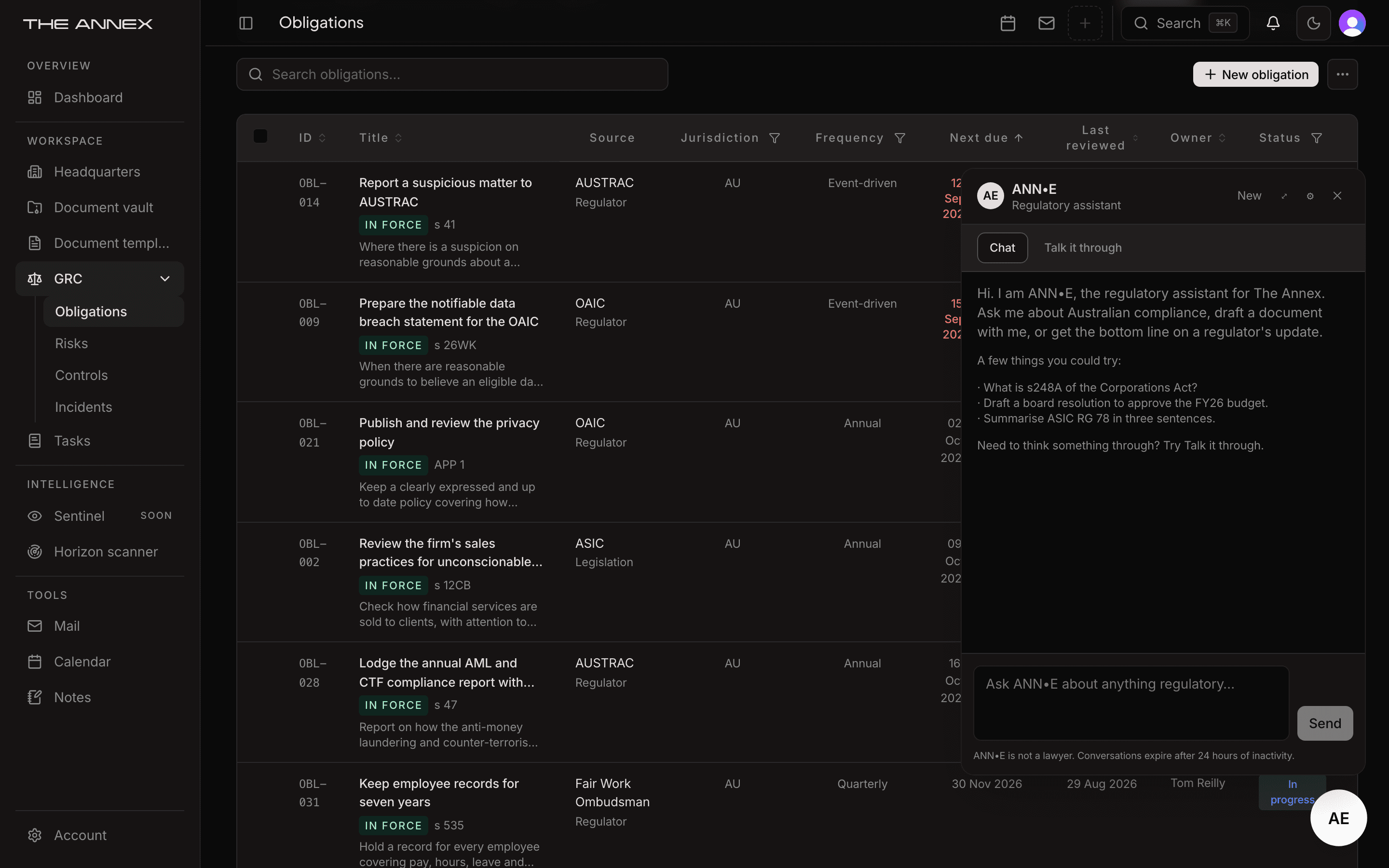Toggle the sidebar panel icon
The width and height of the screenshot is (1389, 868).
245,23
